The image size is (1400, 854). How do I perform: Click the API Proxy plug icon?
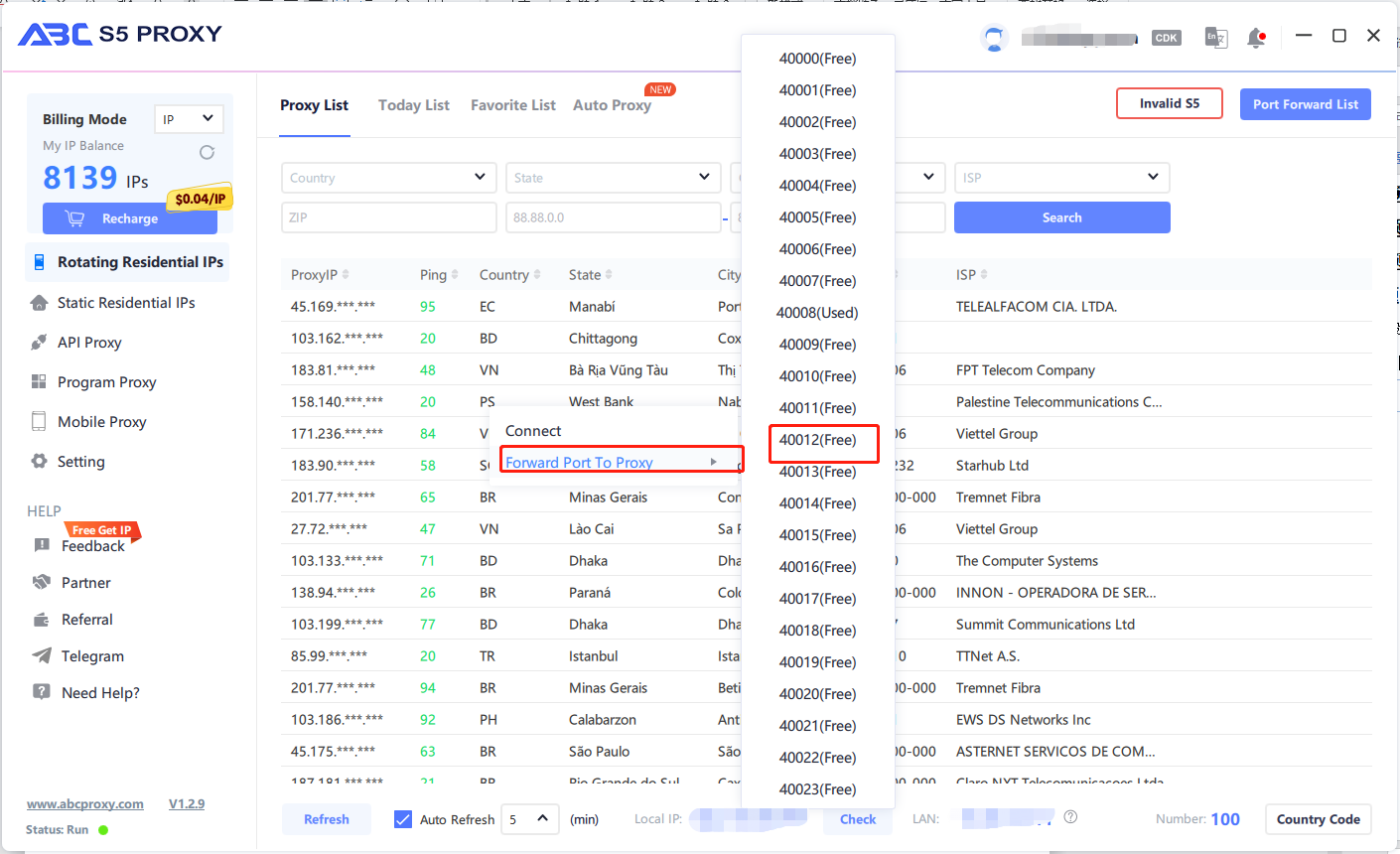pyautogui.click(x=39, y=343)
